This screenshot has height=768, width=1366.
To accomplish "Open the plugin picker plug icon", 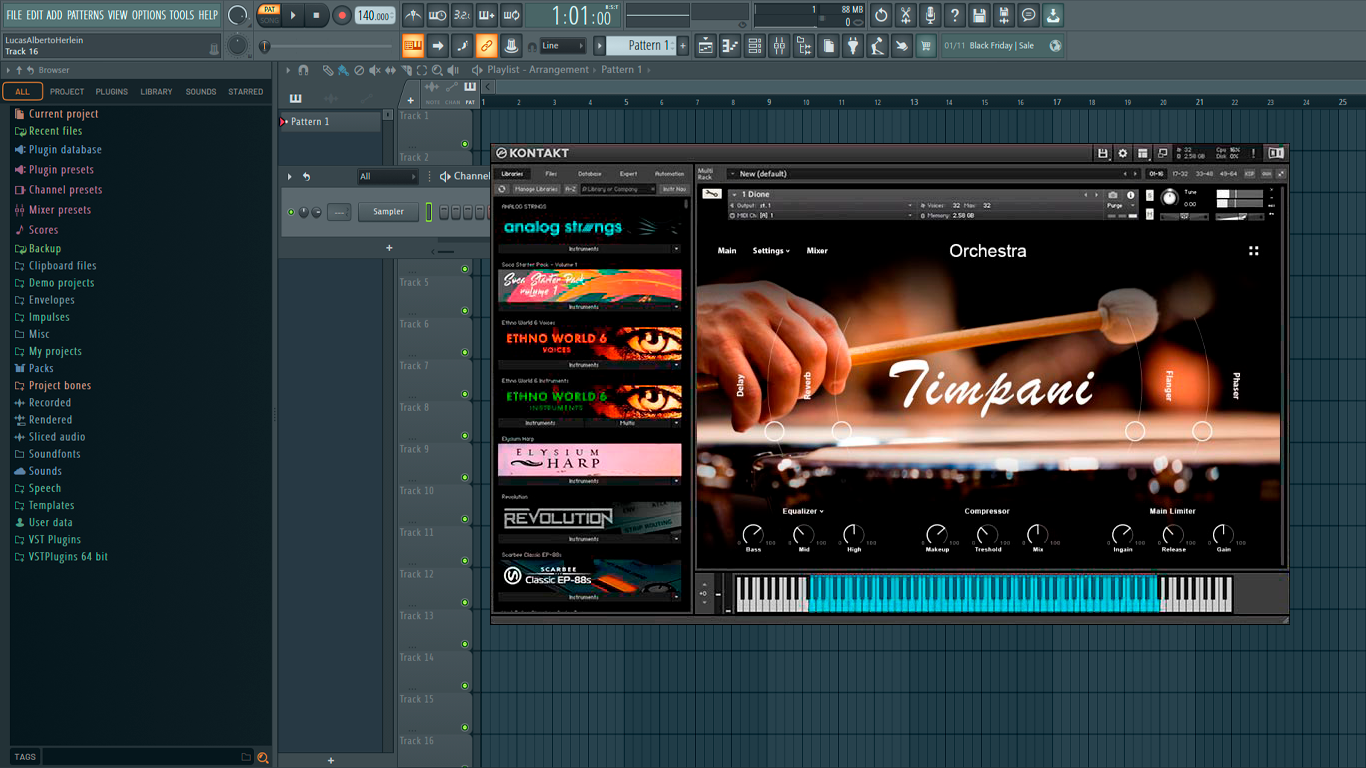I will tap(853, 45).
